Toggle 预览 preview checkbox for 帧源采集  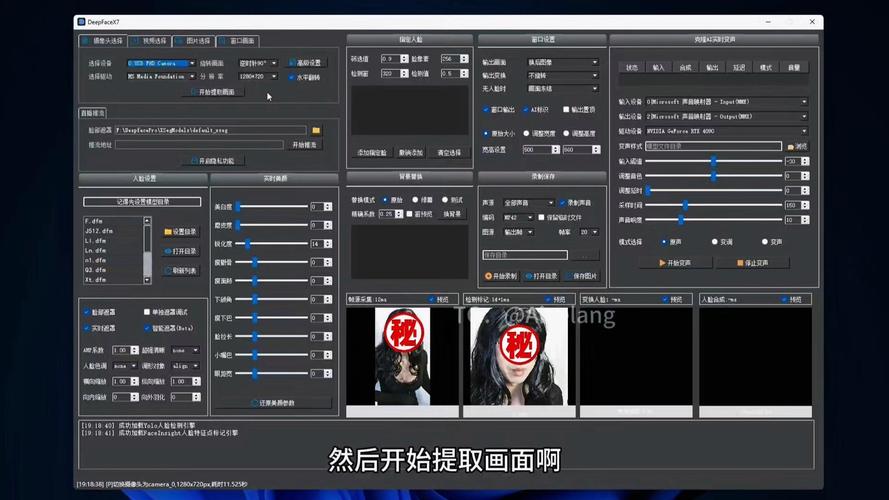(x=432, y=299)
